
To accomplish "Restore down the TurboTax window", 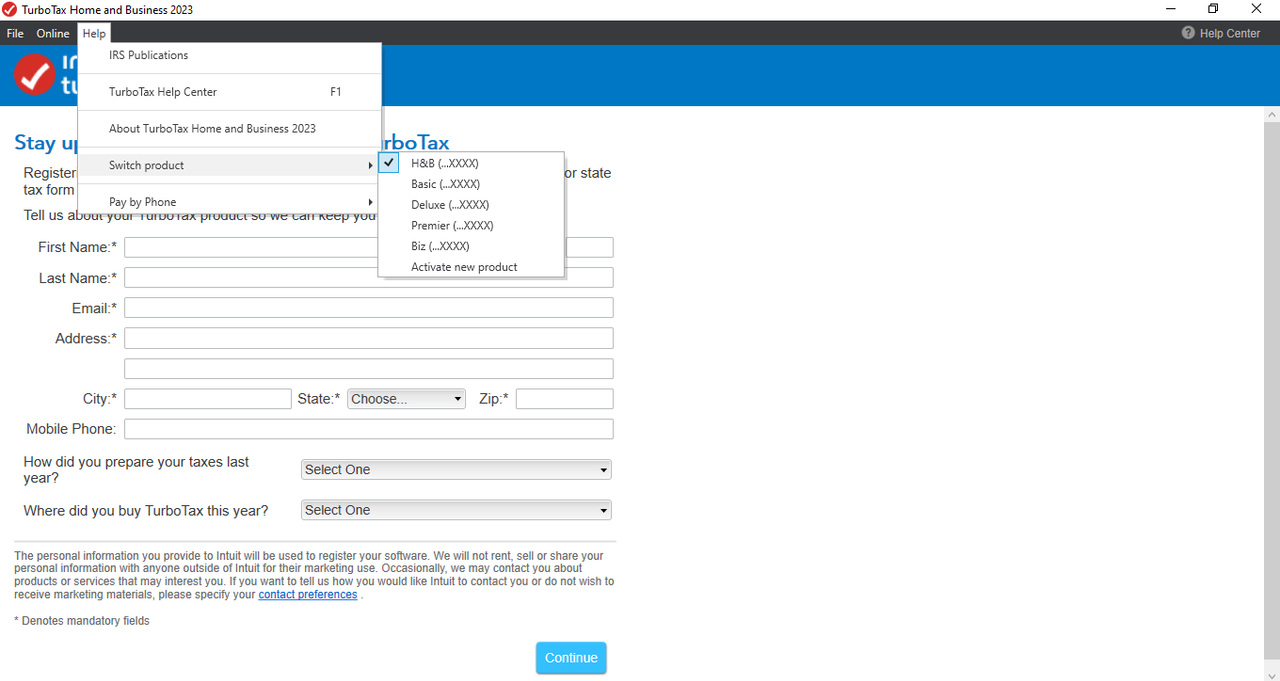I will (x=1213, y=9).
